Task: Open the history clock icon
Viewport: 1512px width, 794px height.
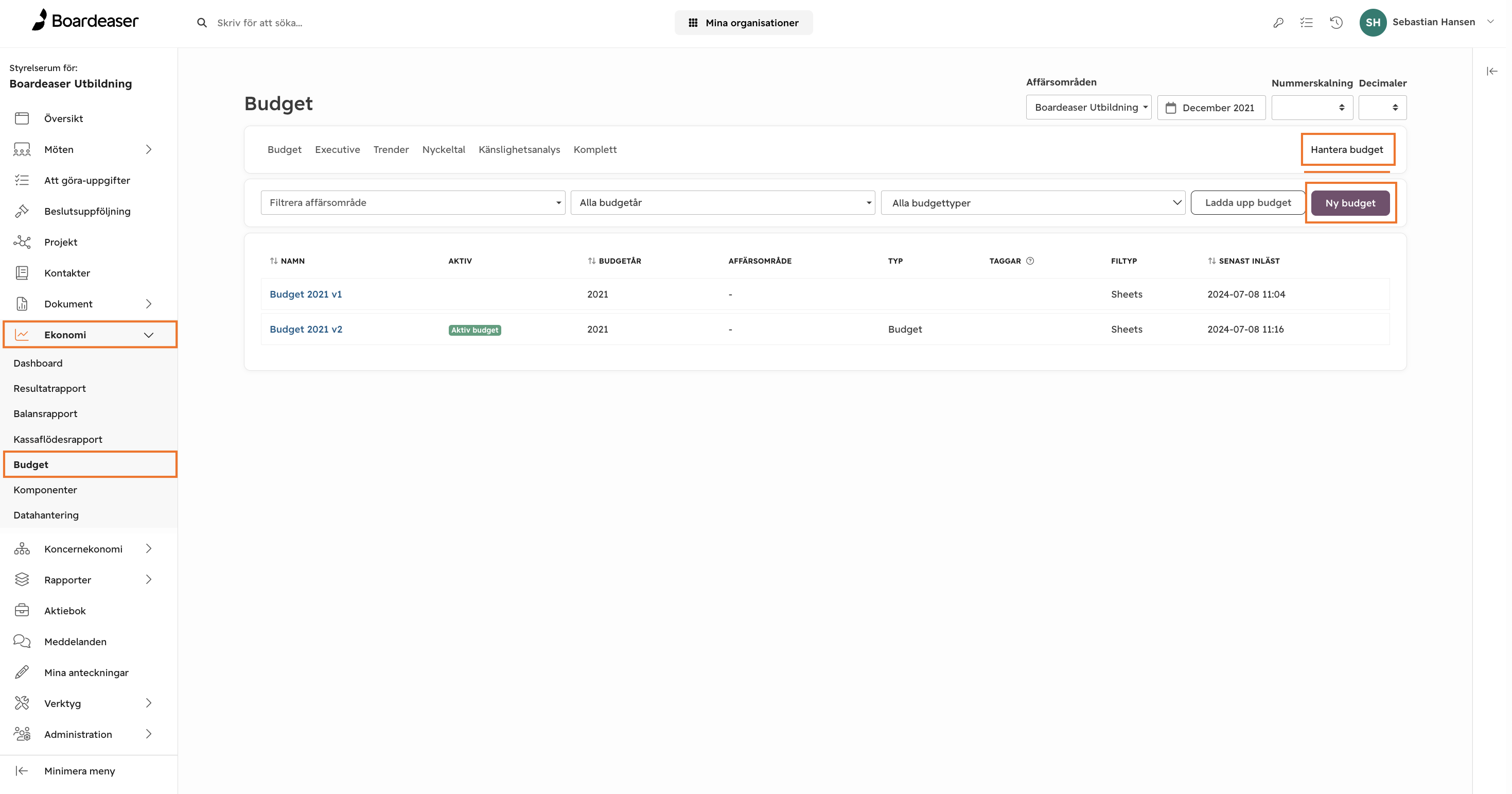Action: click(1336, 22)
